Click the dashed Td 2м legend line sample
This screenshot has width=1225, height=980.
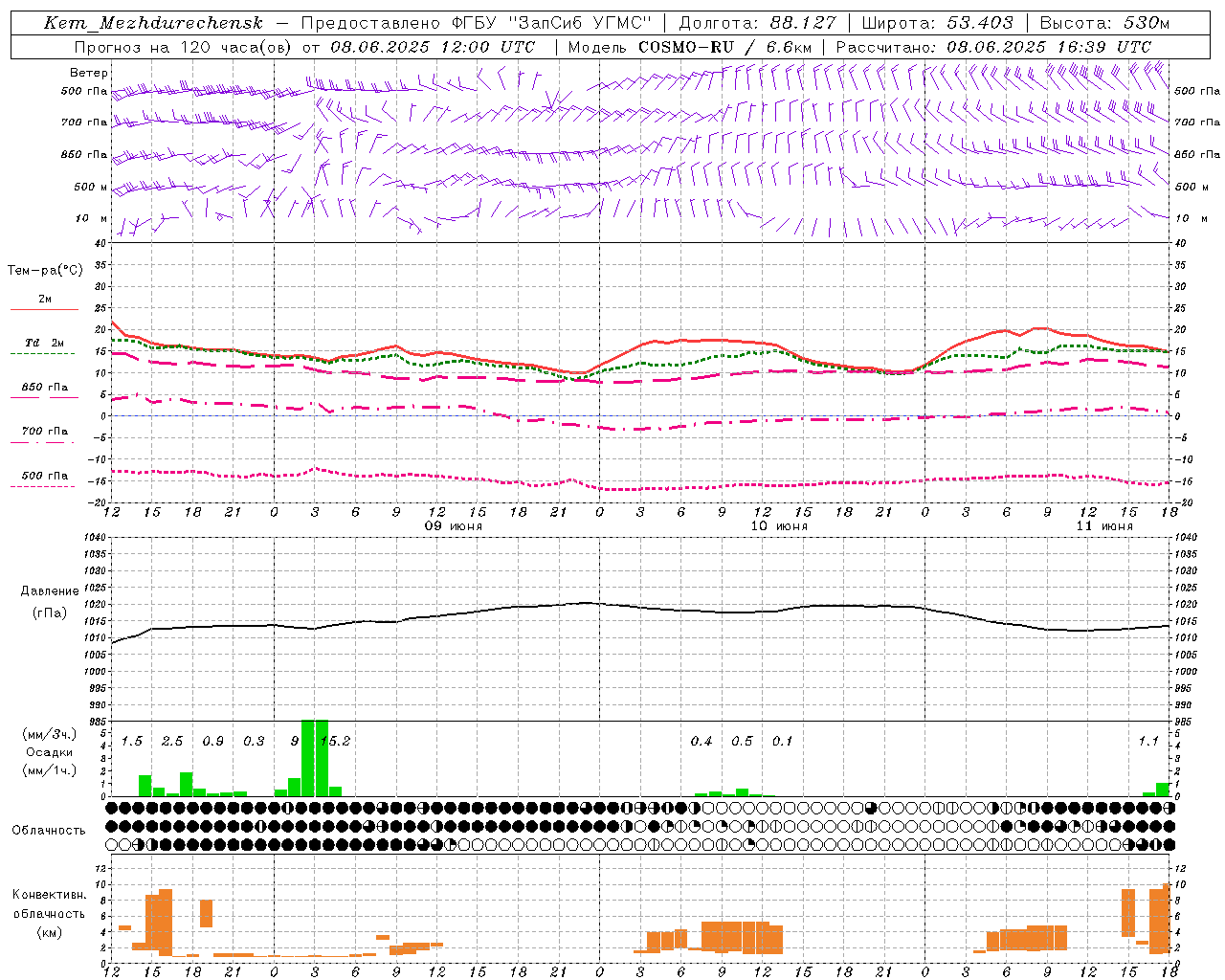coord(44,353)
